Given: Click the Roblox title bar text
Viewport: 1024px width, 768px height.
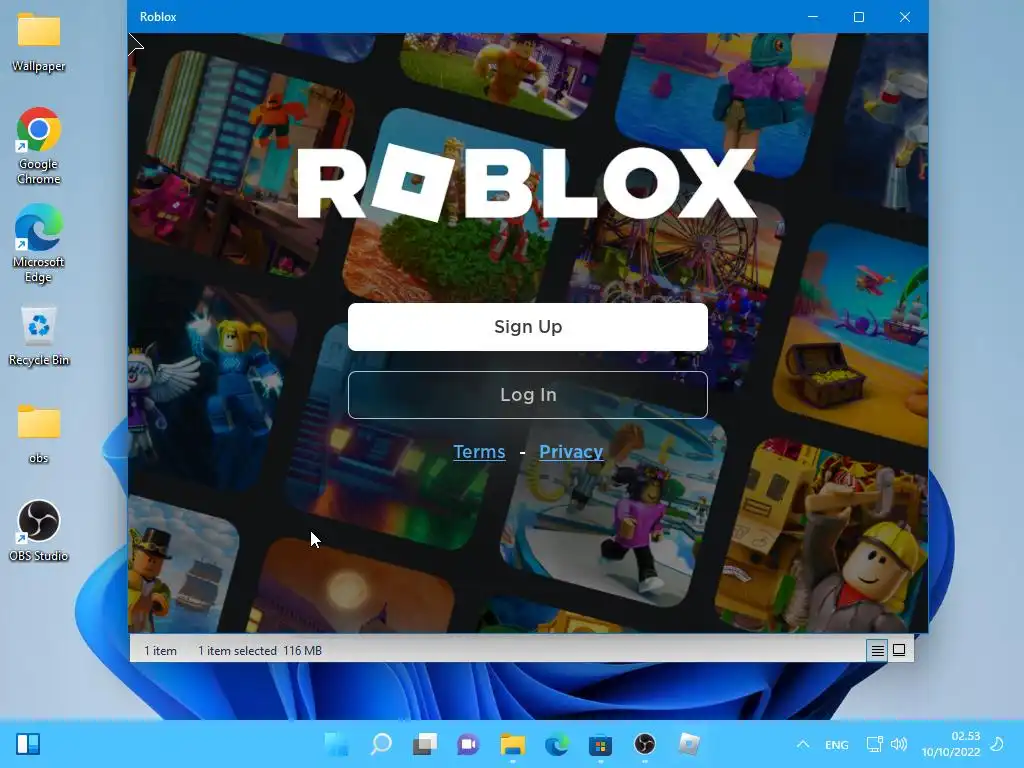Looking at the screenshot, I should click(x=158, y=17).
